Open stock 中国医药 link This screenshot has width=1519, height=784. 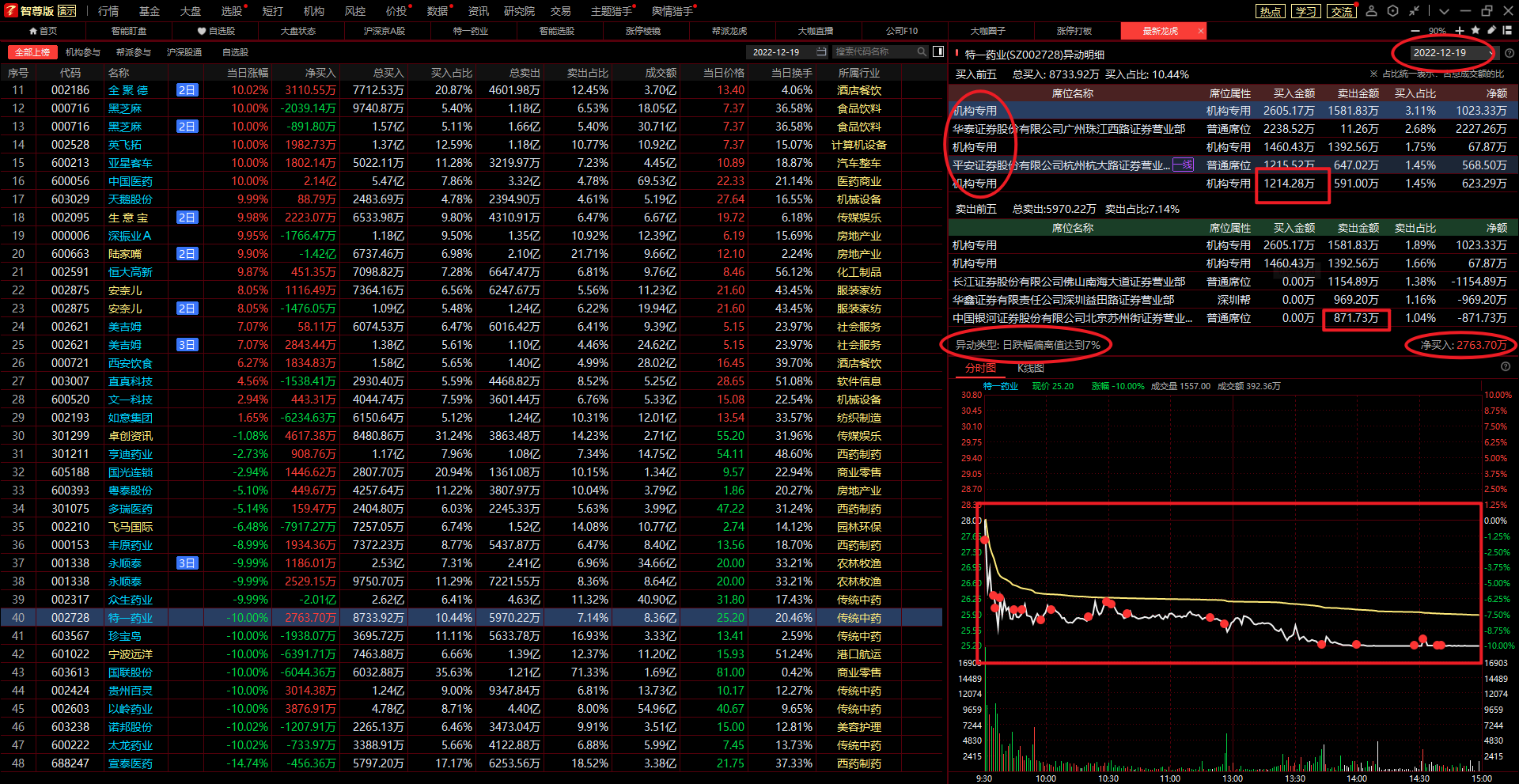pos(131,181)
